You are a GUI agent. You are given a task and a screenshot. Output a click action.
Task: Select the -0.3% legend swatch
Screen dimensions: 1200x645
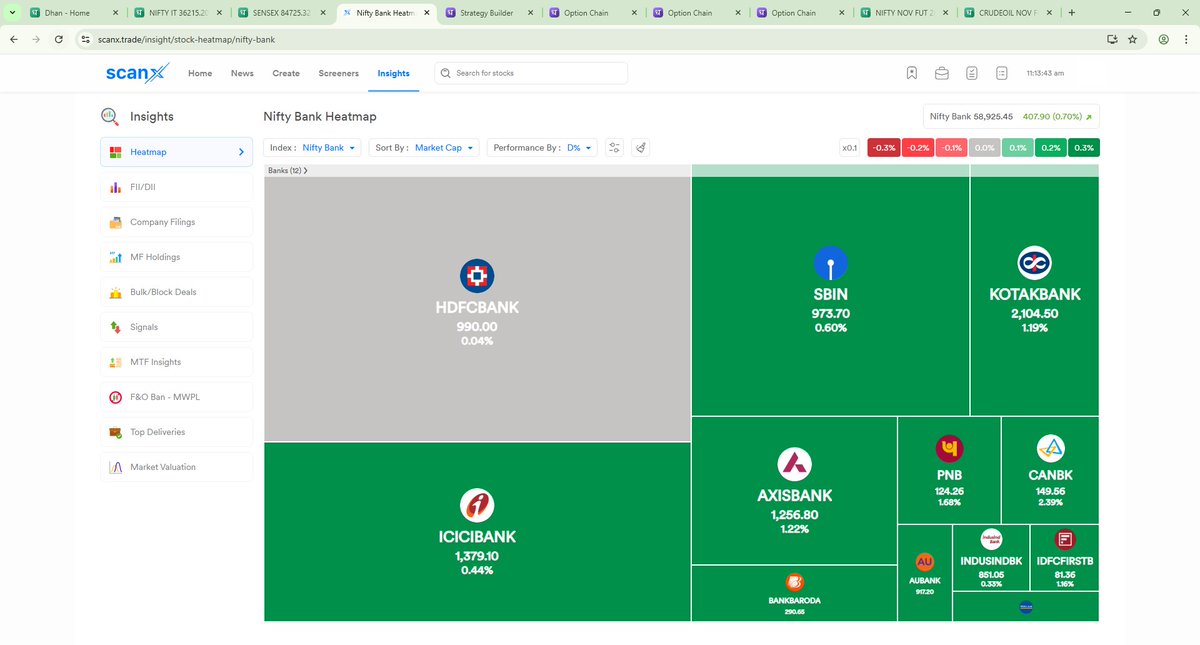point(883,148)
